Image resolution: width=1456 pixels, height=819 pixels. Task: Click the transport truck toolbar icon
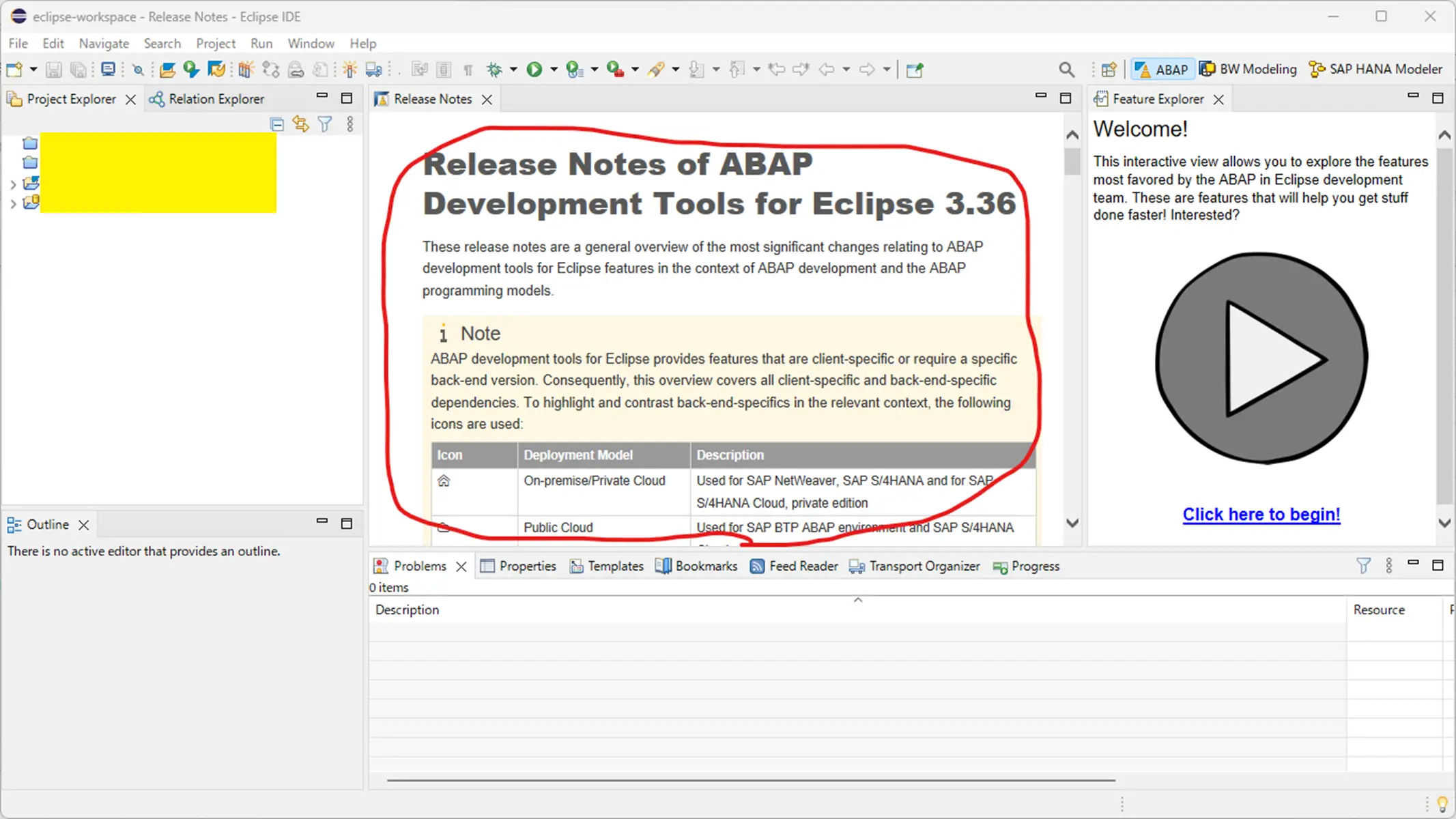(x=374, y=69)
